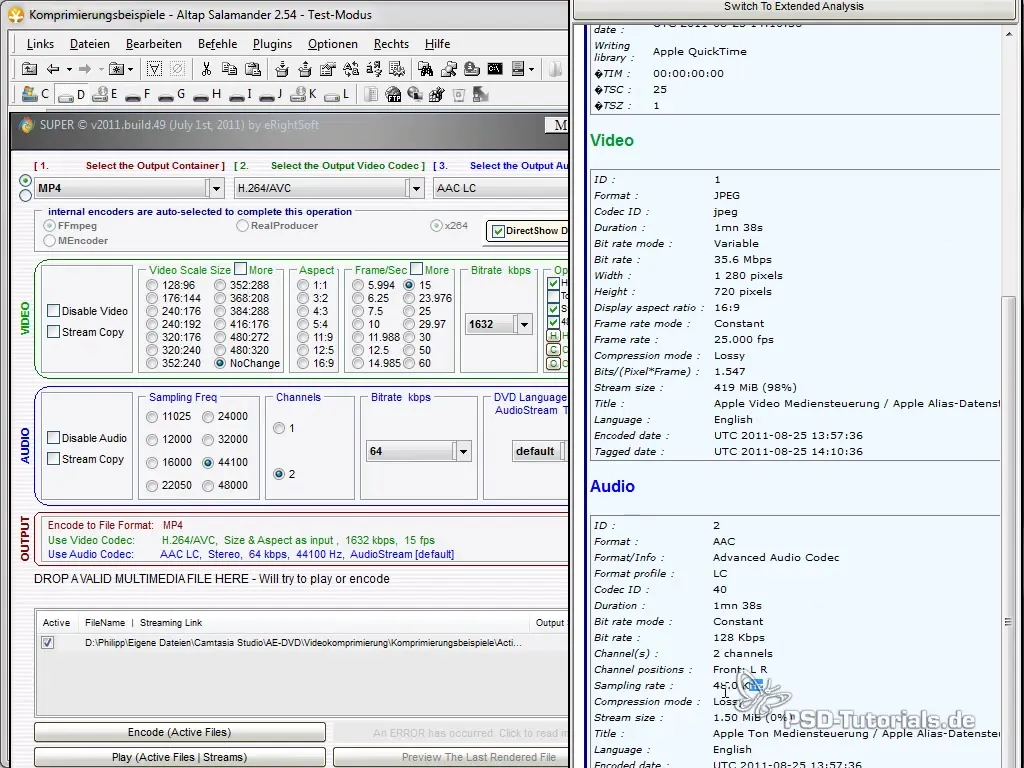This screenshot has width=1024, height=768.
Task: Switch to drive H in drive bar
Action: [x=208, y=94]
